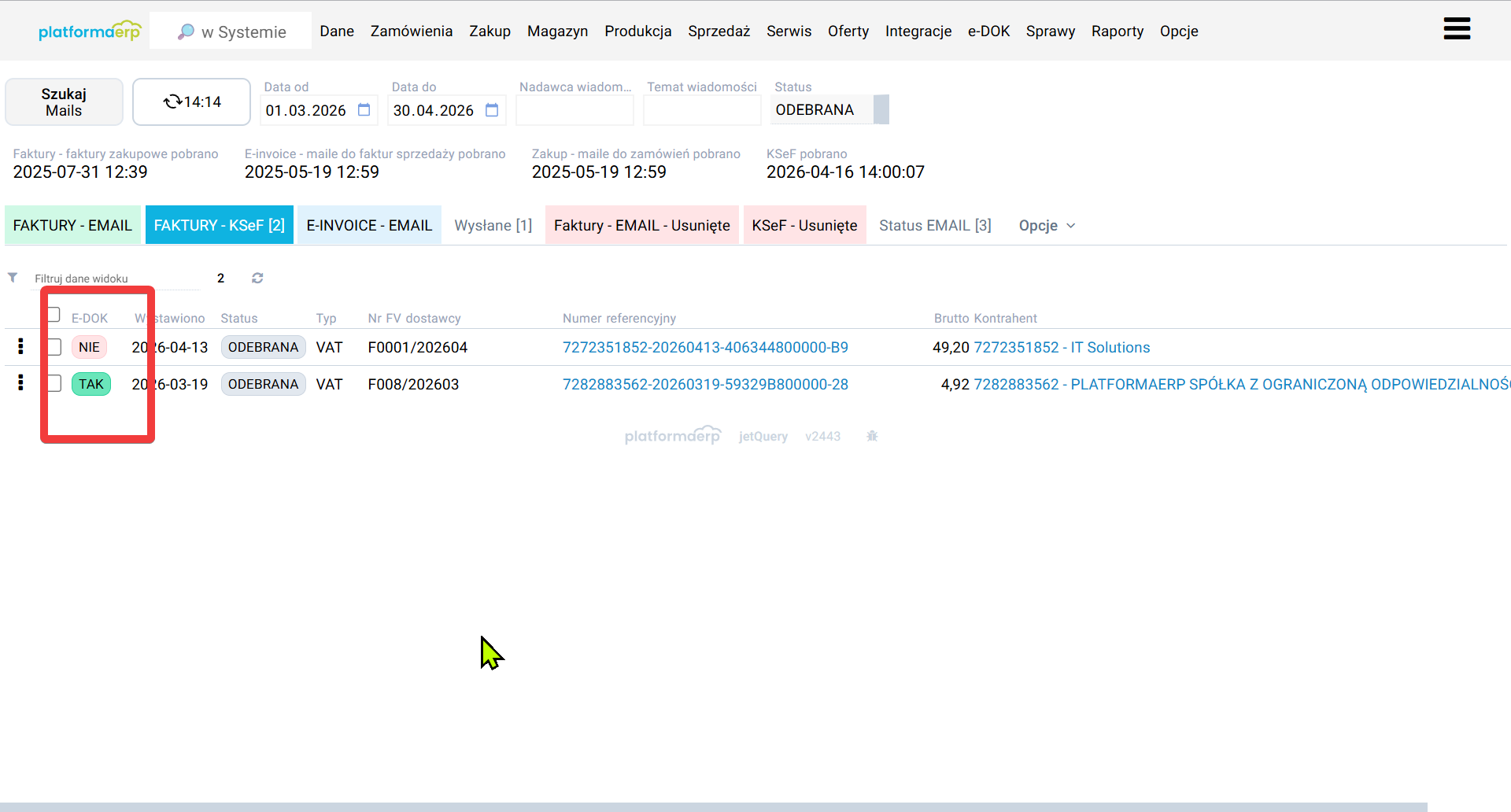The width and height of the screenshot is (1511, 812).
Task: Click the platformaerp logo
Action: click(89, 31)
